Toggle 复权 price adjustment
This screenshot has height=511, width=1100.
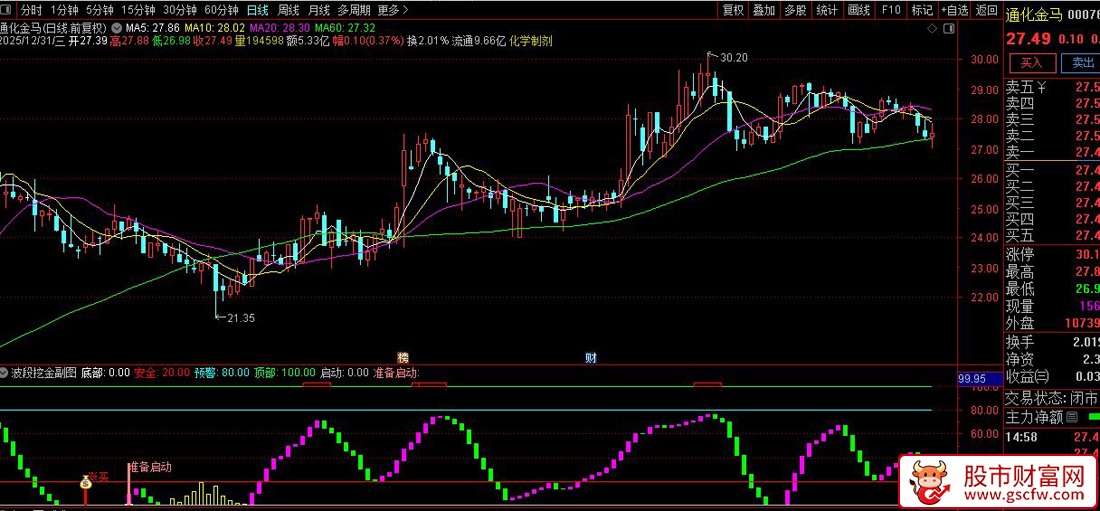pos(732,10)
